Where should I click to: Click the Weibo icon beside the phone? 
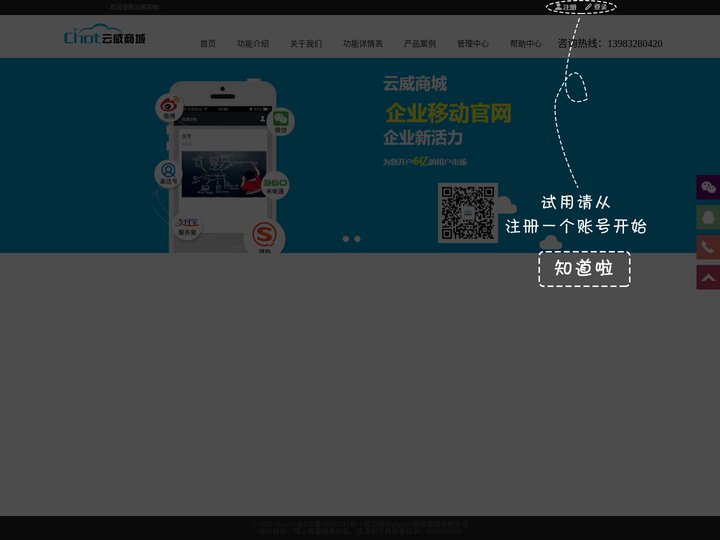coord(169,107)
